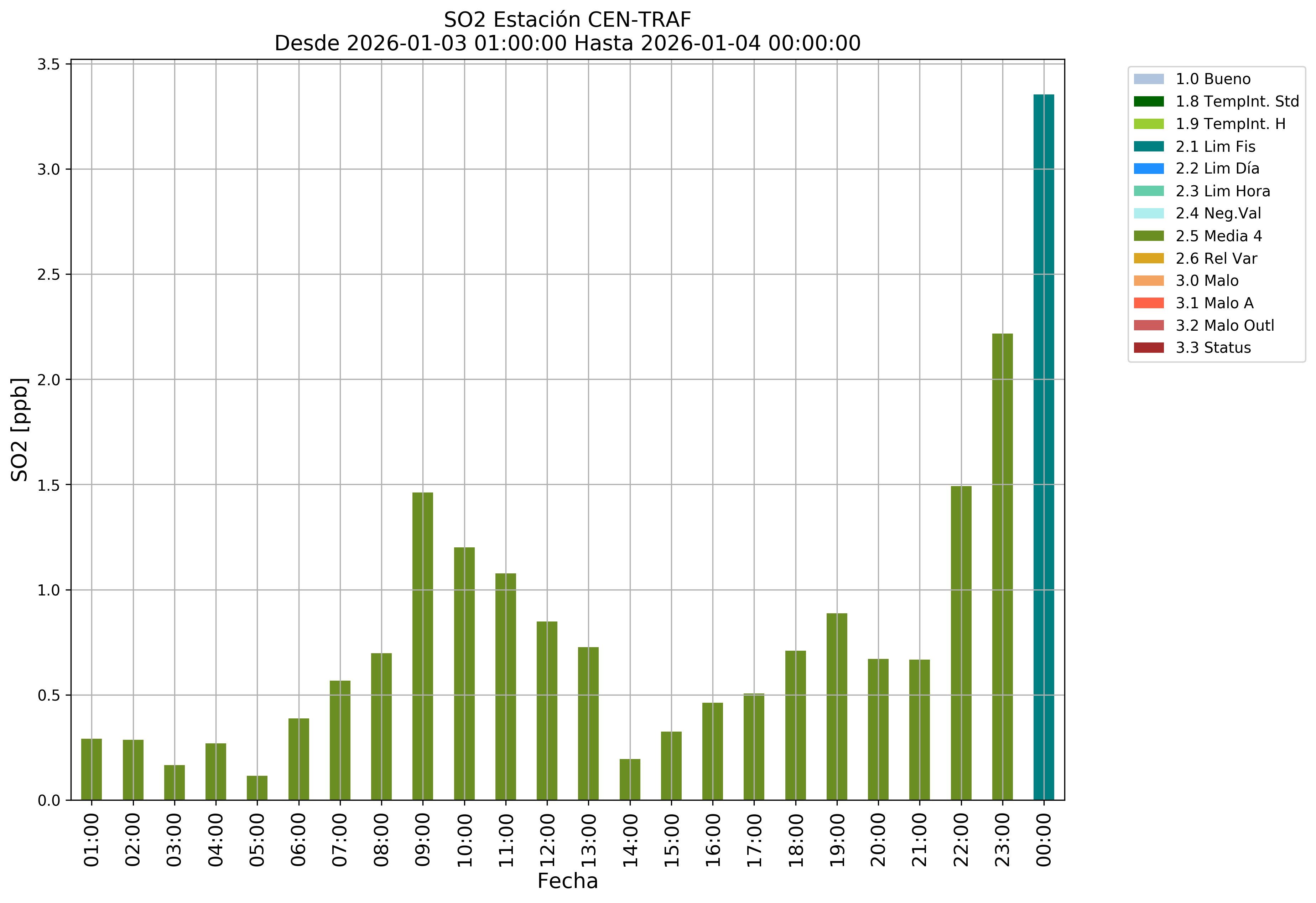Click the SO2 [ppb] y-axis title

[x=19, y=429]
